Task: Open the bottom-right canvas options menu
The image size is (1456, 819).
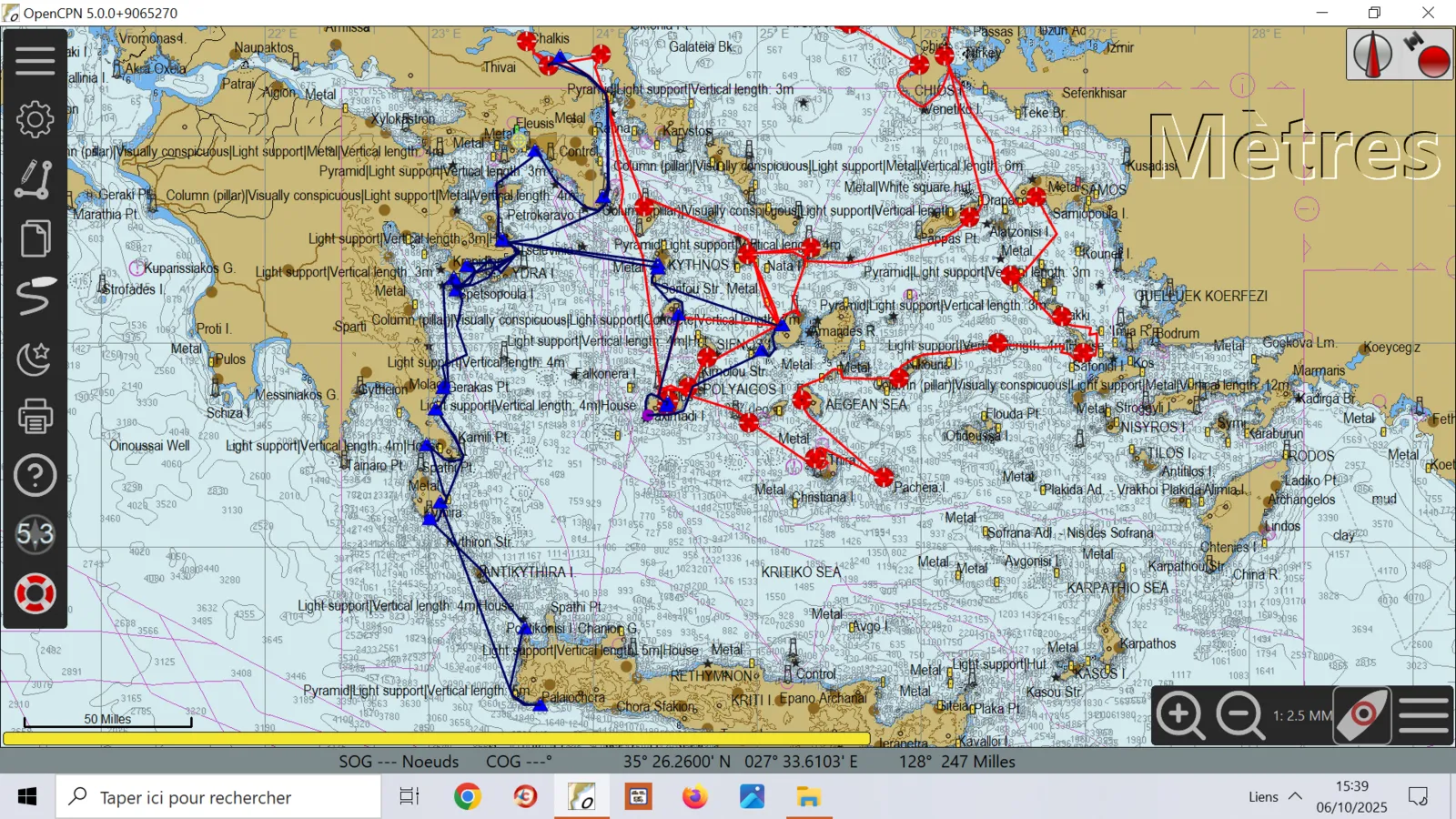Action: pyautogui.click(x=1423, y=716)
